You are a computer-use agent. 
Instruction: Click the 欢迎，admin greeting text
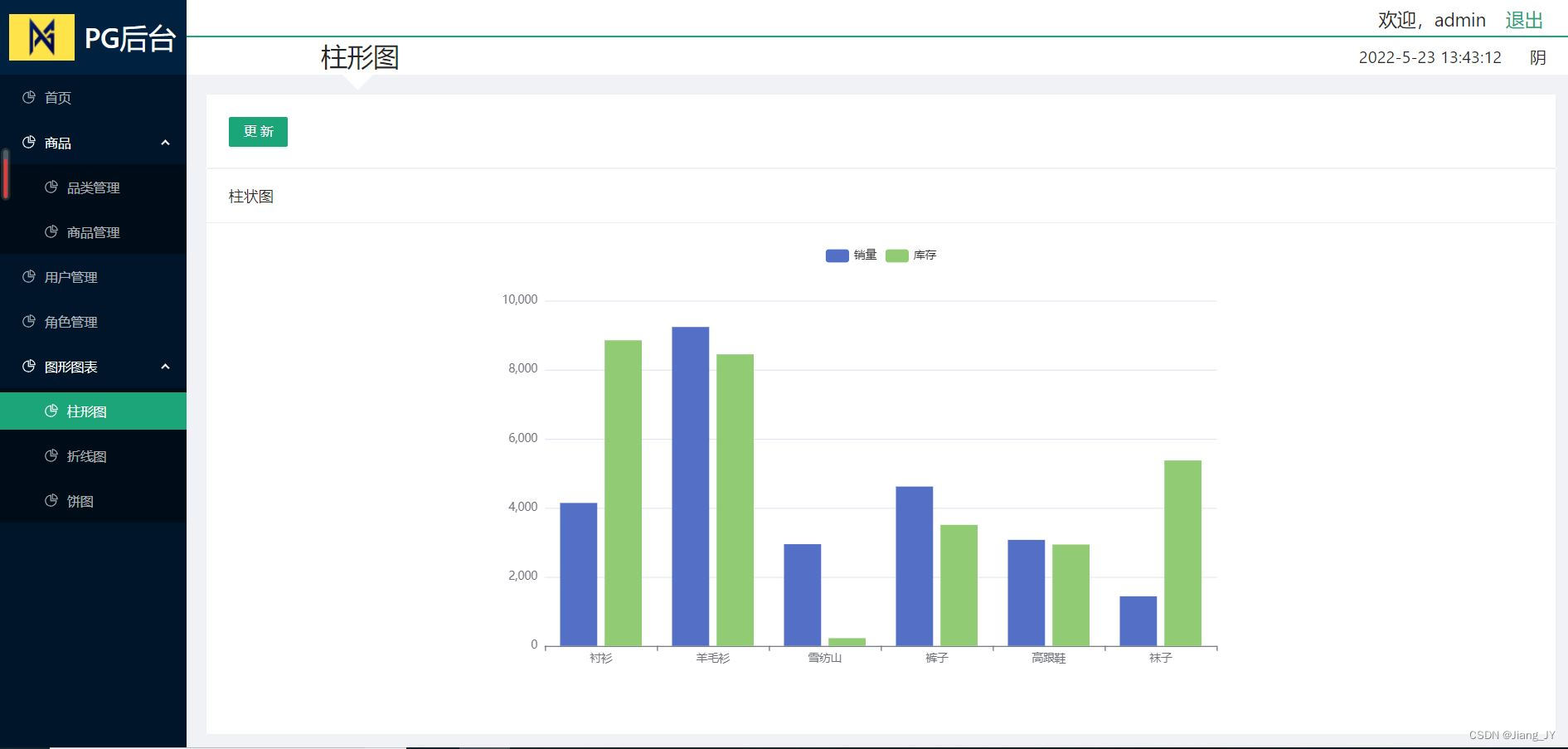tap(1432, 20)
